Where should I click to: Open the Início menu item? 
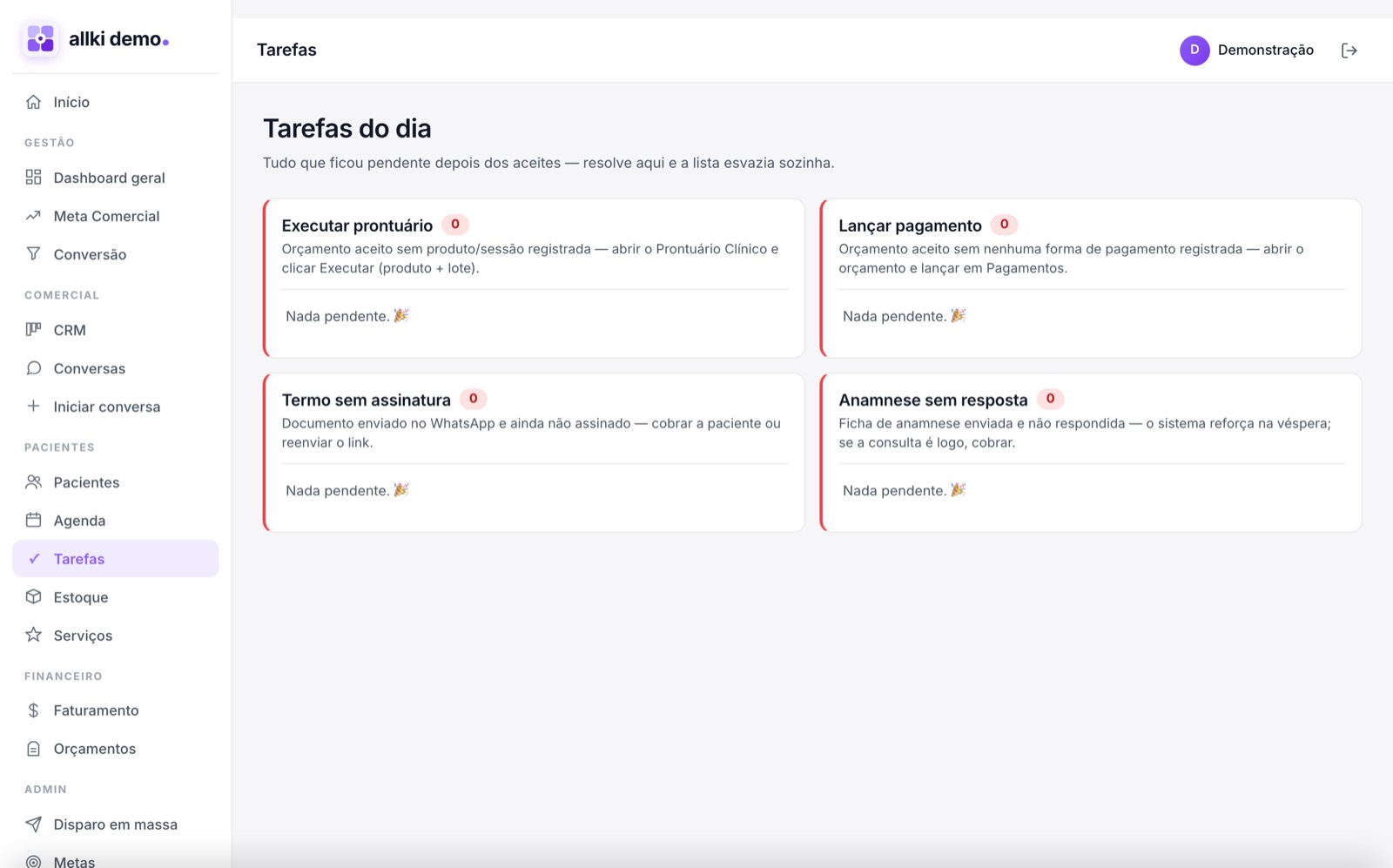[116, 102]
